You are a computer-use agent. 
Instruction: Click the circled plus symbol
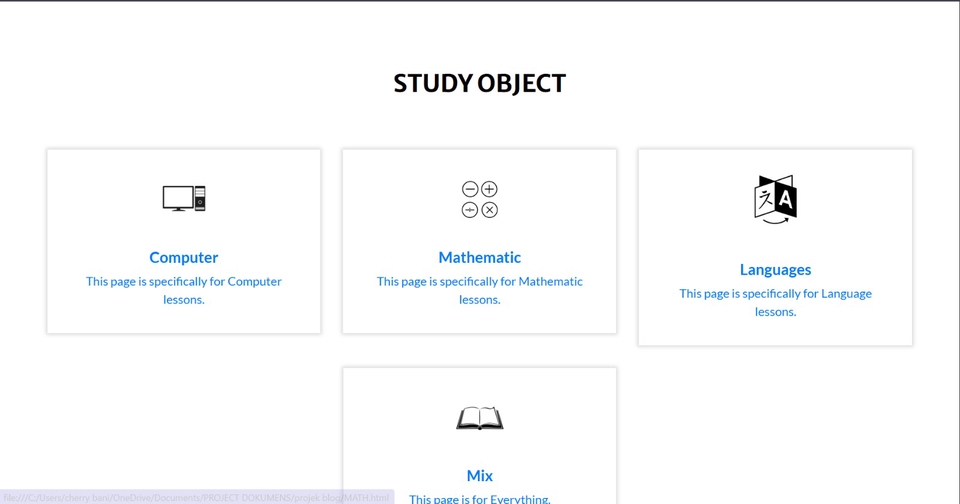489,189
